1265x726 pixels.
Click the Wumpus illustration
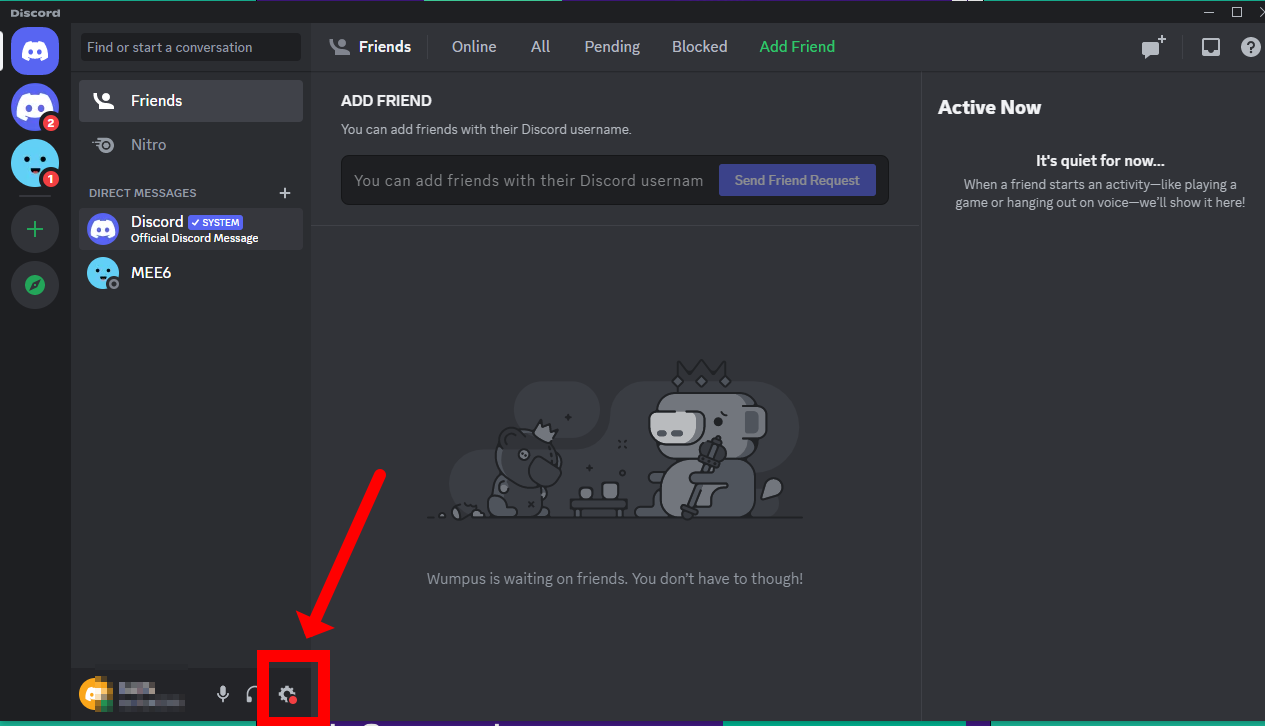pyautogui.click(x=615, y=440)
